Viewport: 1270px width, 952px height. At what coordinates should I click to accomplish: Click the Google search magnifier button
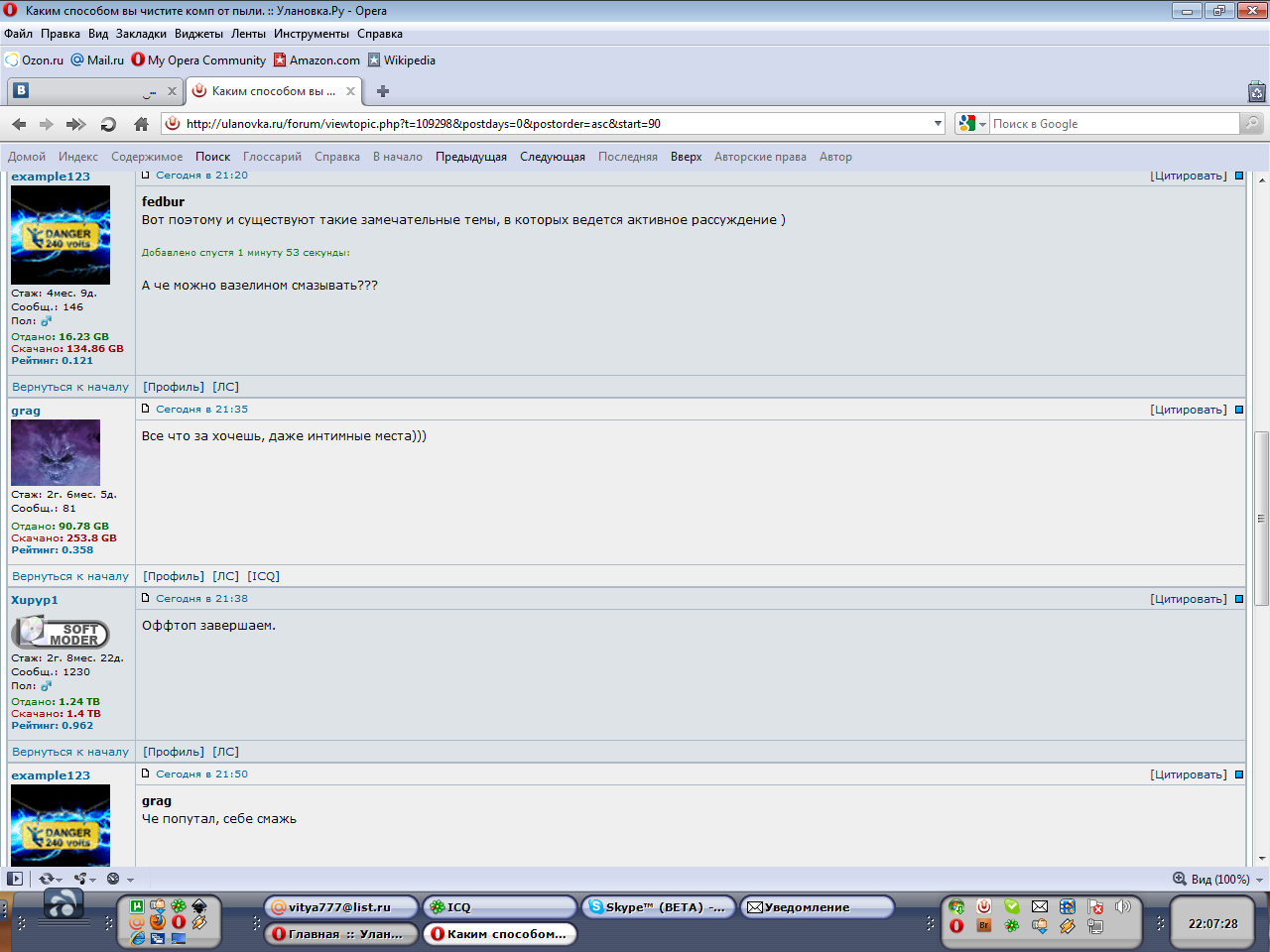tap(1252, 124)
